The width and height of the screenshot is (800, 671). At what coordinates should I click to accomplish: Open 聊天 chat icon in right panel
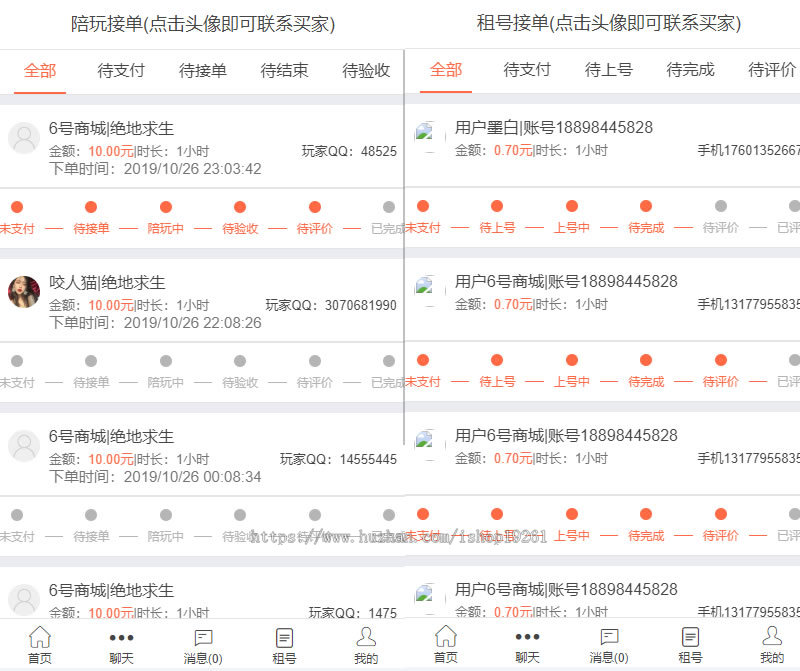click(527, 645)
